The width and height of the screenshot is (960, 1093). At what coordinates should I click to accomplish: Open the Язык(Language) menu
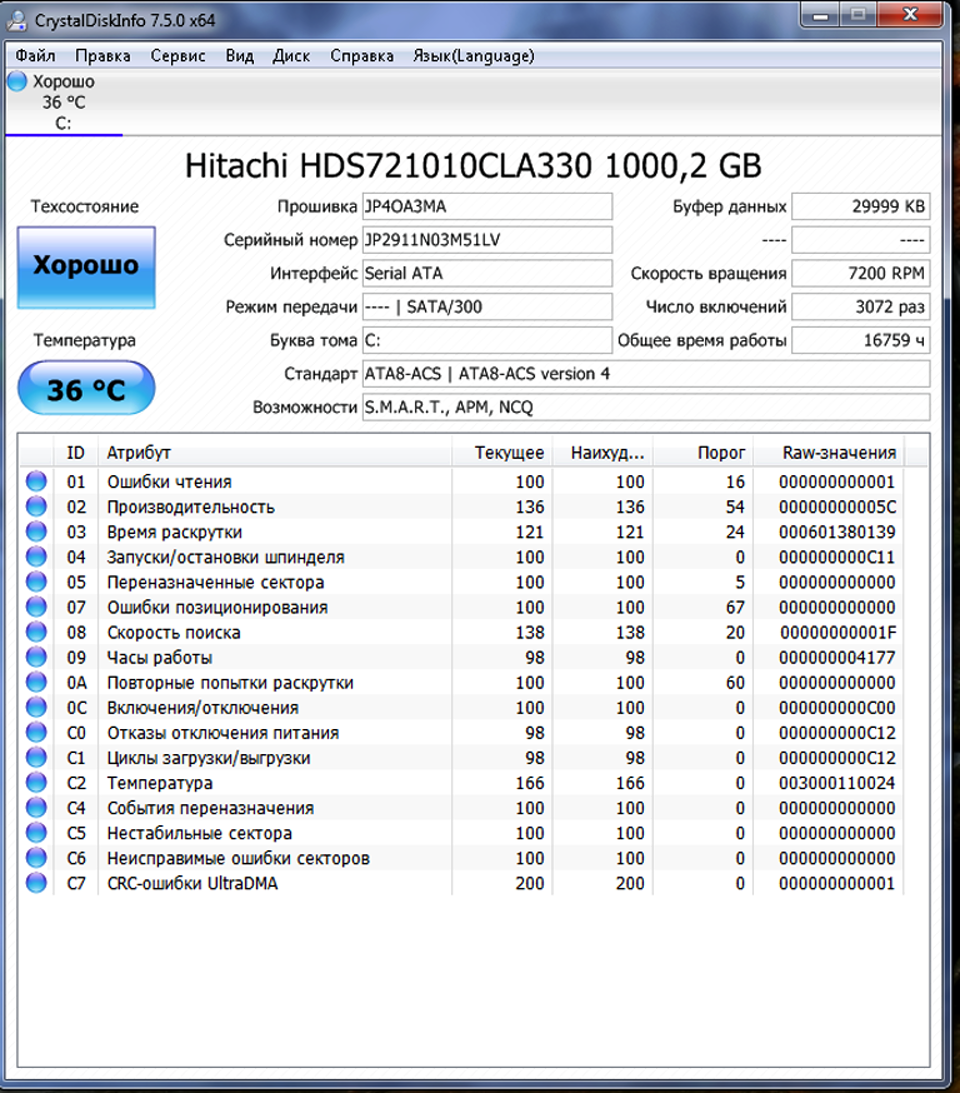(x=473, y=56)
